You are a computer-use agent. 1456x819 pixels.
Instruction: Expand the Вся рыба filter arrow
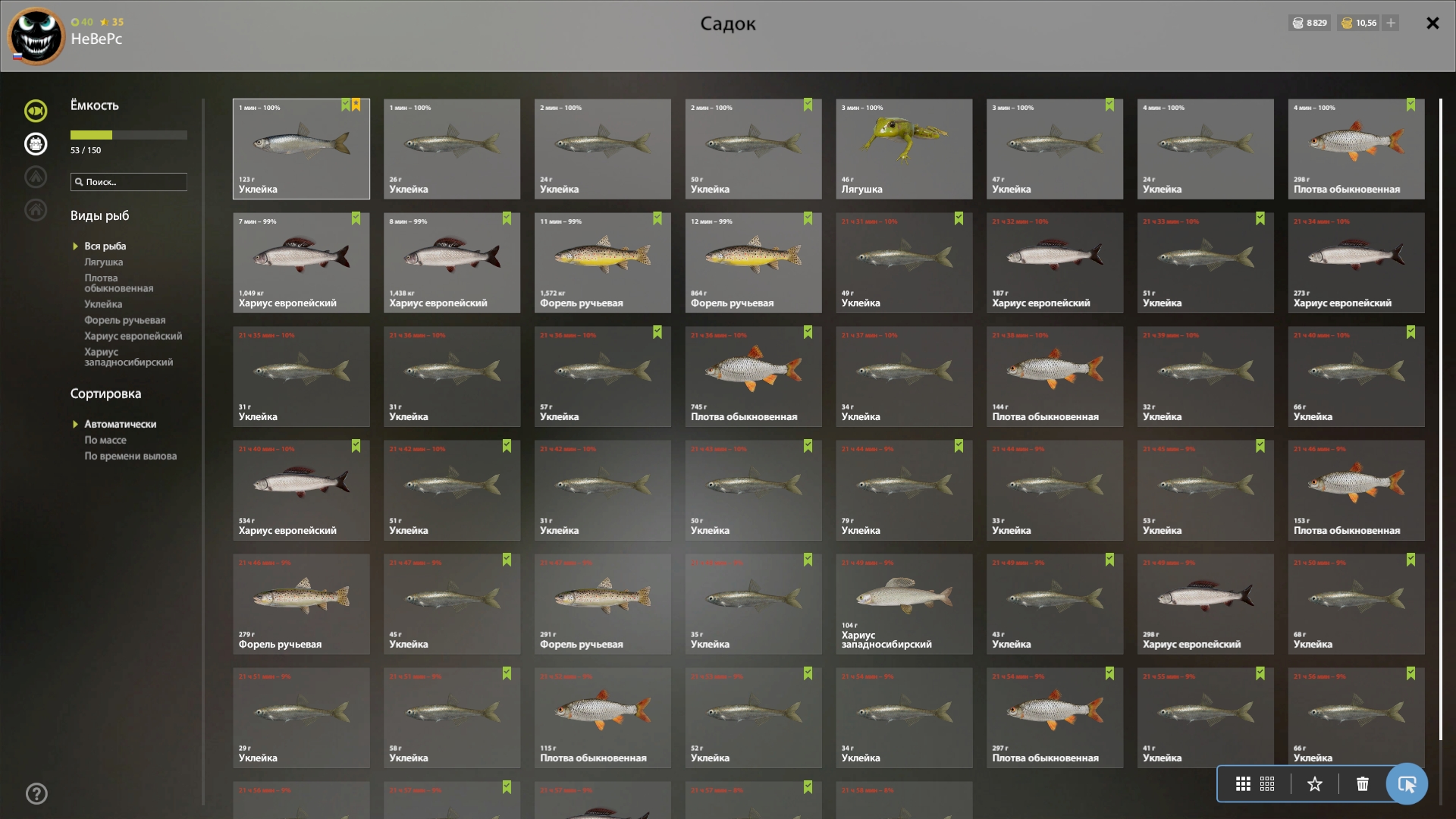tap(75, 246)
